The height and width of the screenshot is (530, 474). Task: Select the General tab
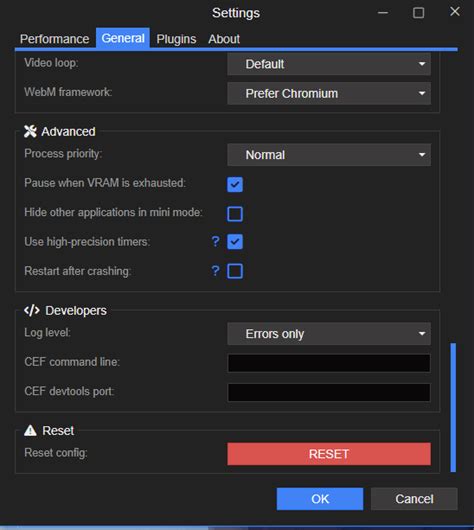123,38
